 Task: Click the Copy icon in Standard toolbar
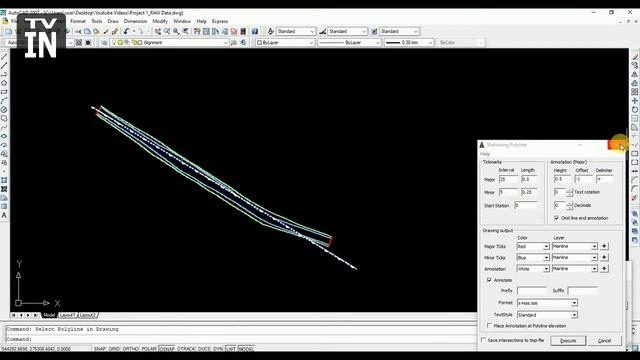(87, 31)
